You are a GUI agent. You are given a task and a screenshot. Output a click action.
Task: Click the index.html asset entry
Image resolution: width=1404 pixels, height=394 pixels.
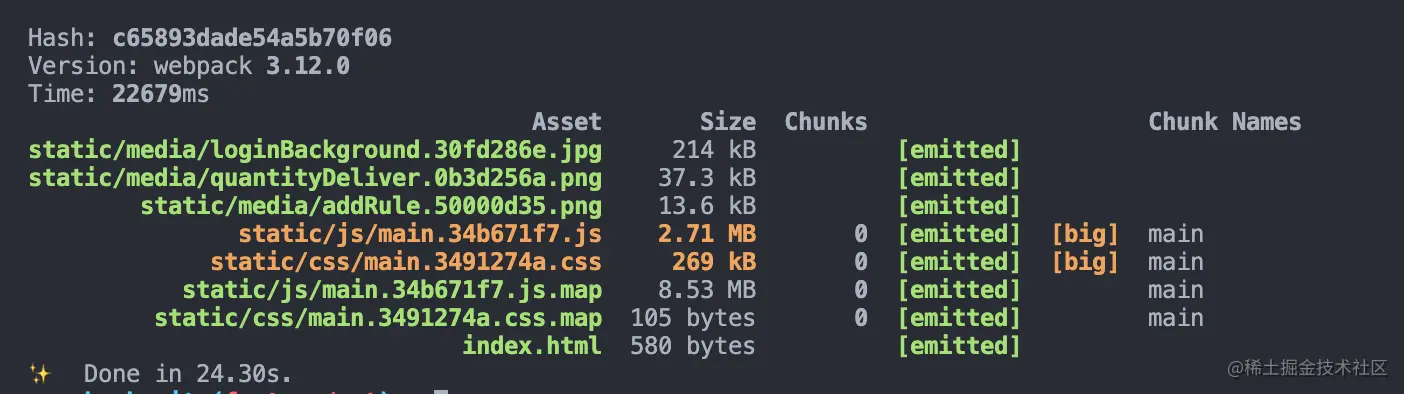pyautogui.click(x=532, y=346)
